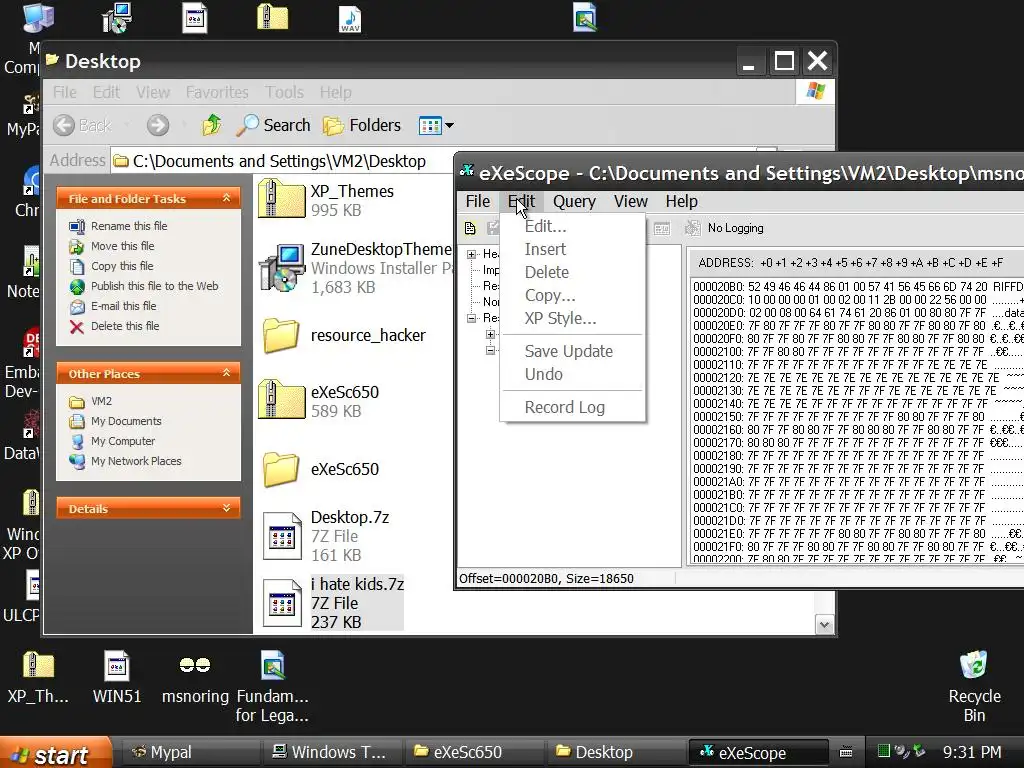Click the zipped folder desktop icon at top
Viewport: 1024px width, 768px height.
coord(272,17)
